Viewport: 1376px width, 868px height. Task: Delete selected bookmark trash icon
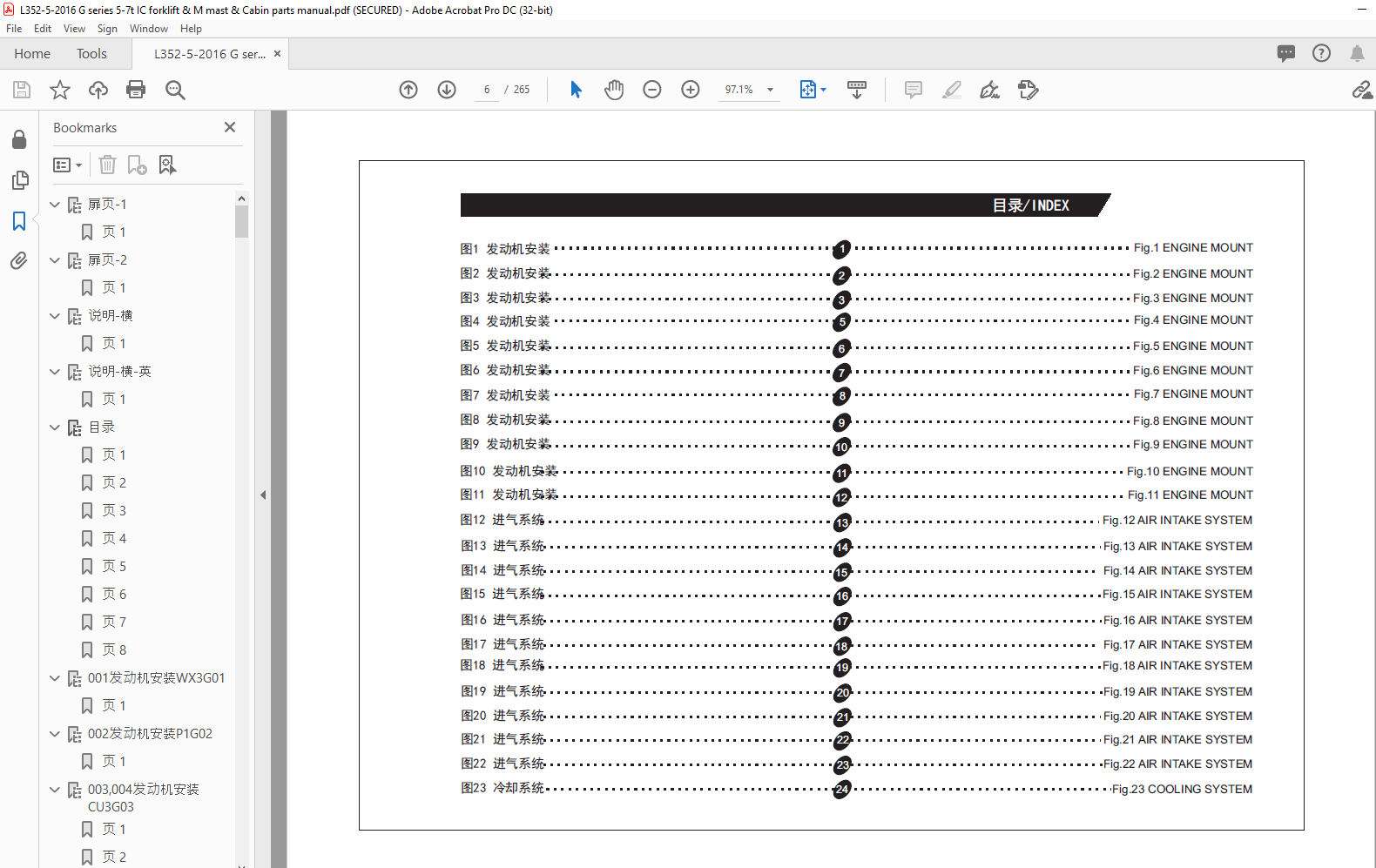107,165
